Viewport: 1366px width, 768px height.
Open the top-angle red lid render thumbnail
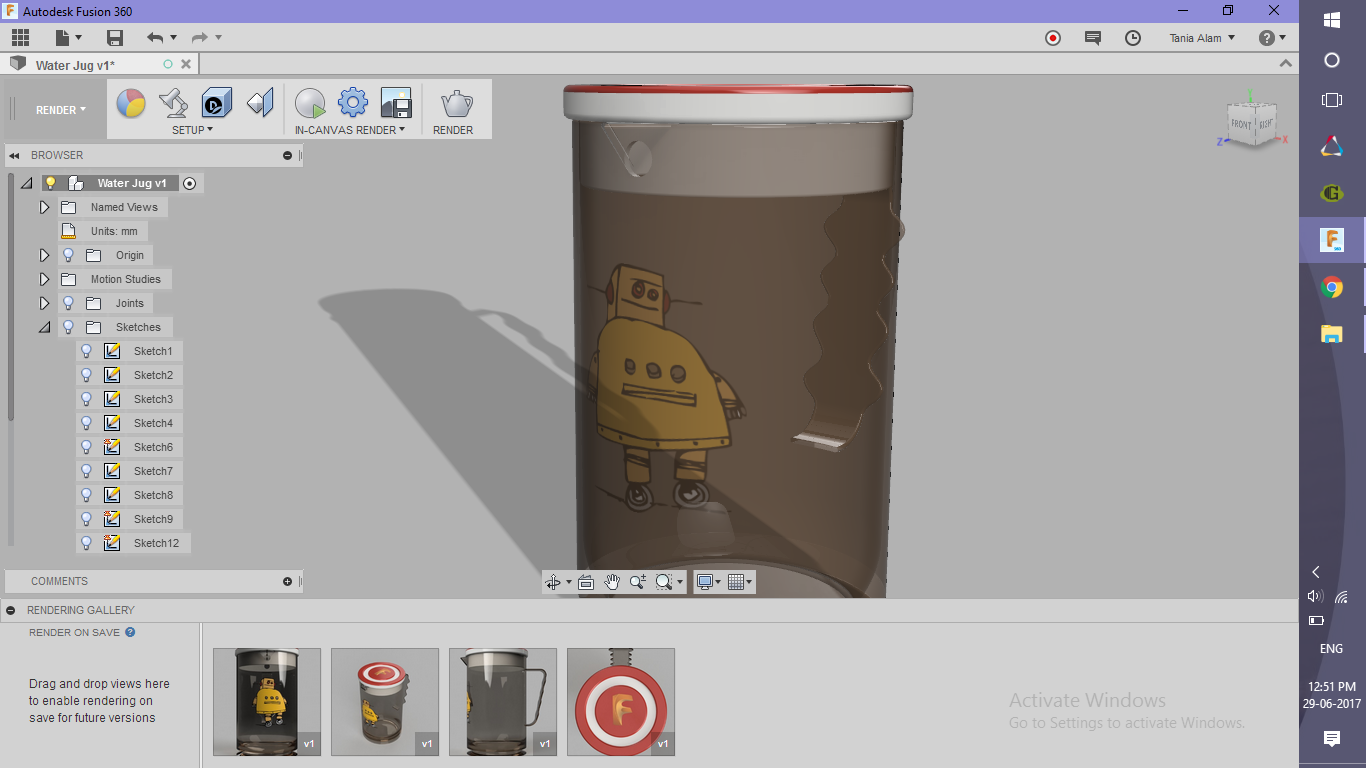385,702
